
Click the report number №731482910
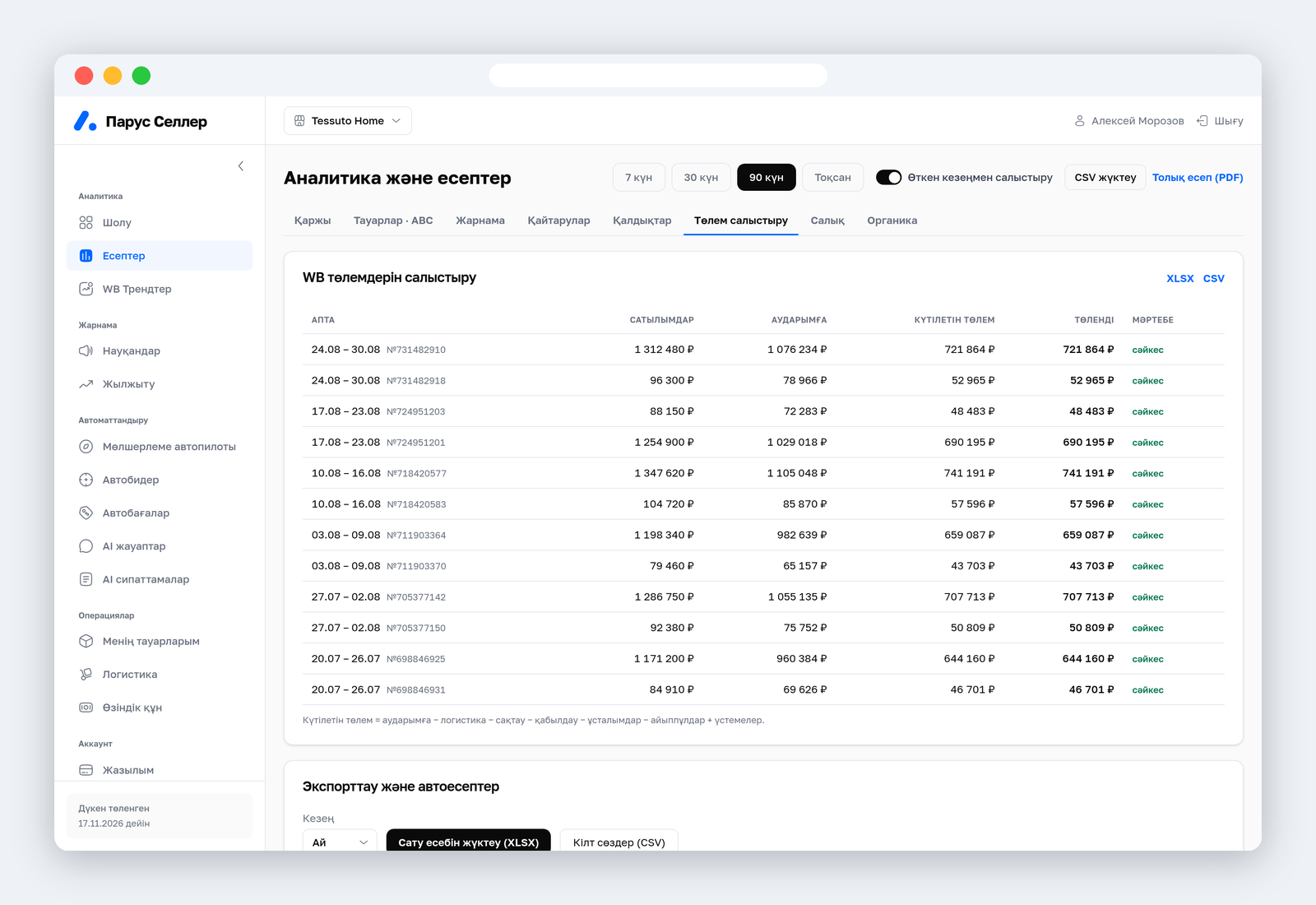[x=416, y=350]
